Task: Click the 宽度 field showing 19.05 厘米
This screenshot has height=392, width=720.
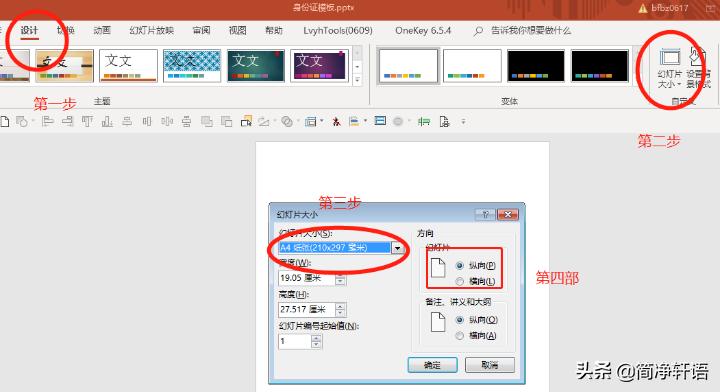Action: click(x=307, y=278)
